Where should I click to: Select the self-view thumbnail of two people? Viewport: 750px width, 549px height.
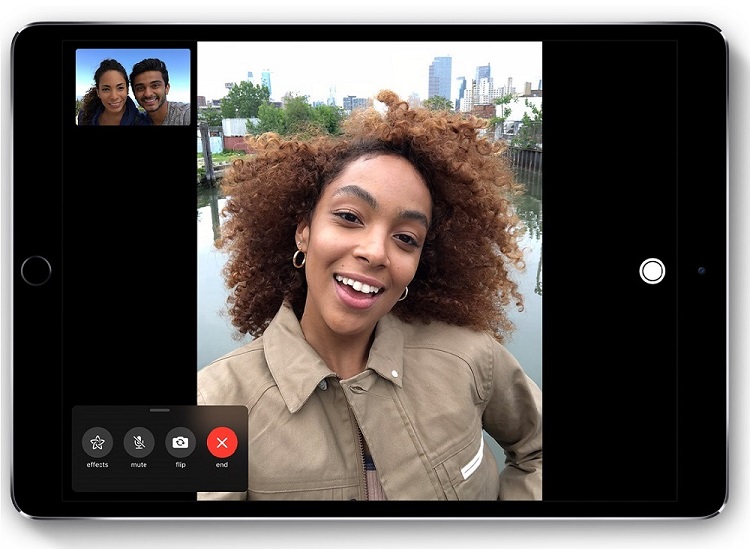[x=133, y=87]
